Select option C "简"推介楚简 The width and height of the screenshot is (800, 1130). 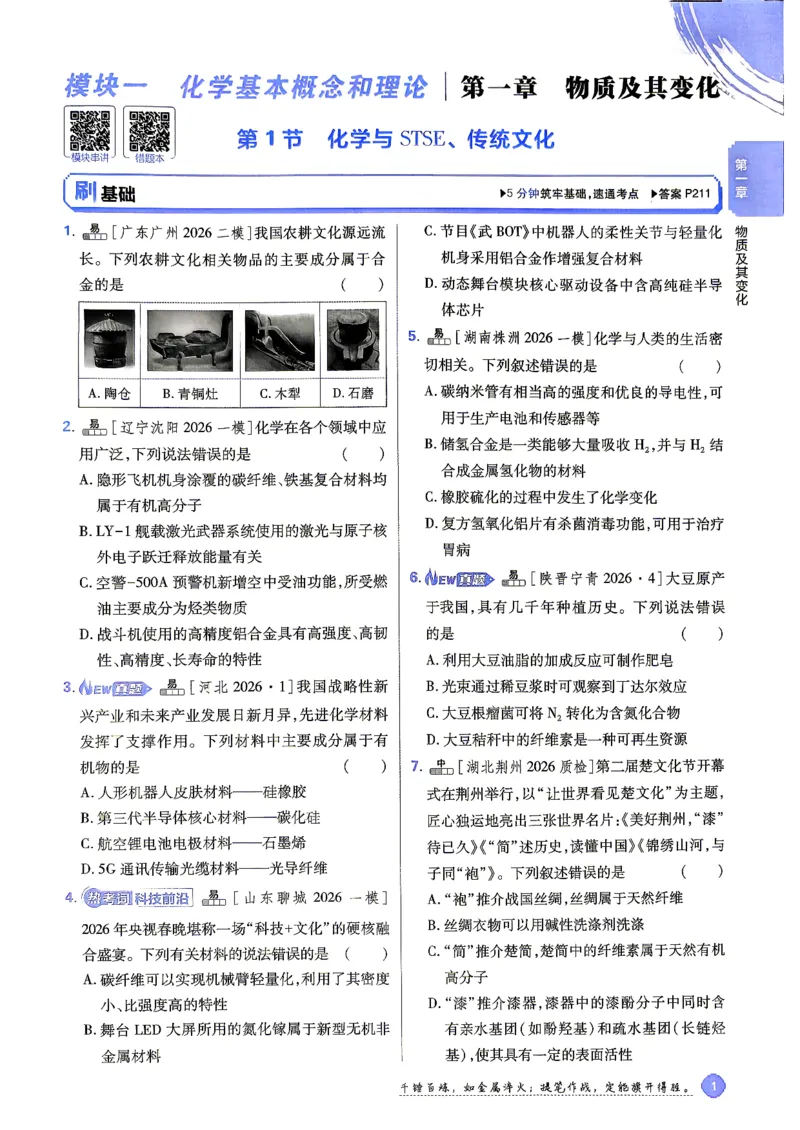pyautogui.click(x=577, y=964)
